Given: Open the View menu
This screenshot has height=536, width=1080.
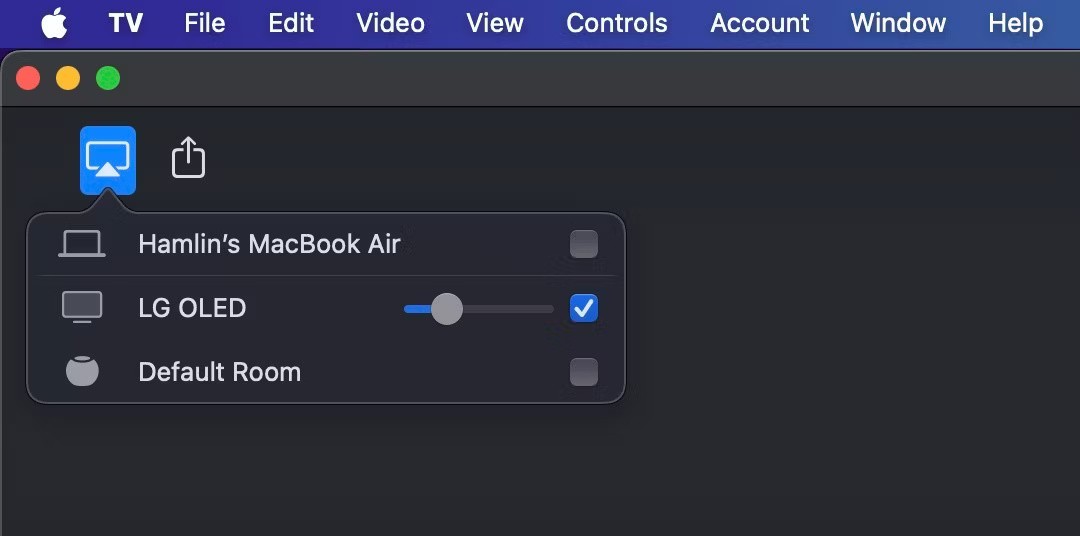Looking at the screenshot, I should (x=494, y=23).
